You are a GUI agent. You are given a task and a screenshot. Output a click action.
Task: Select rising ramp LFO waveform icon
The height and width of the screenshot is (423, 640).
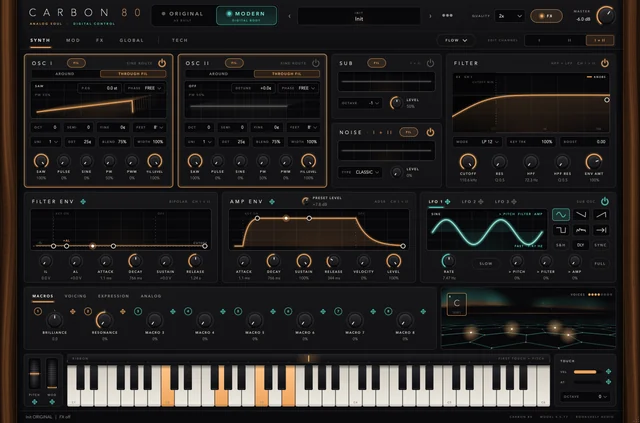coord(601,215)
